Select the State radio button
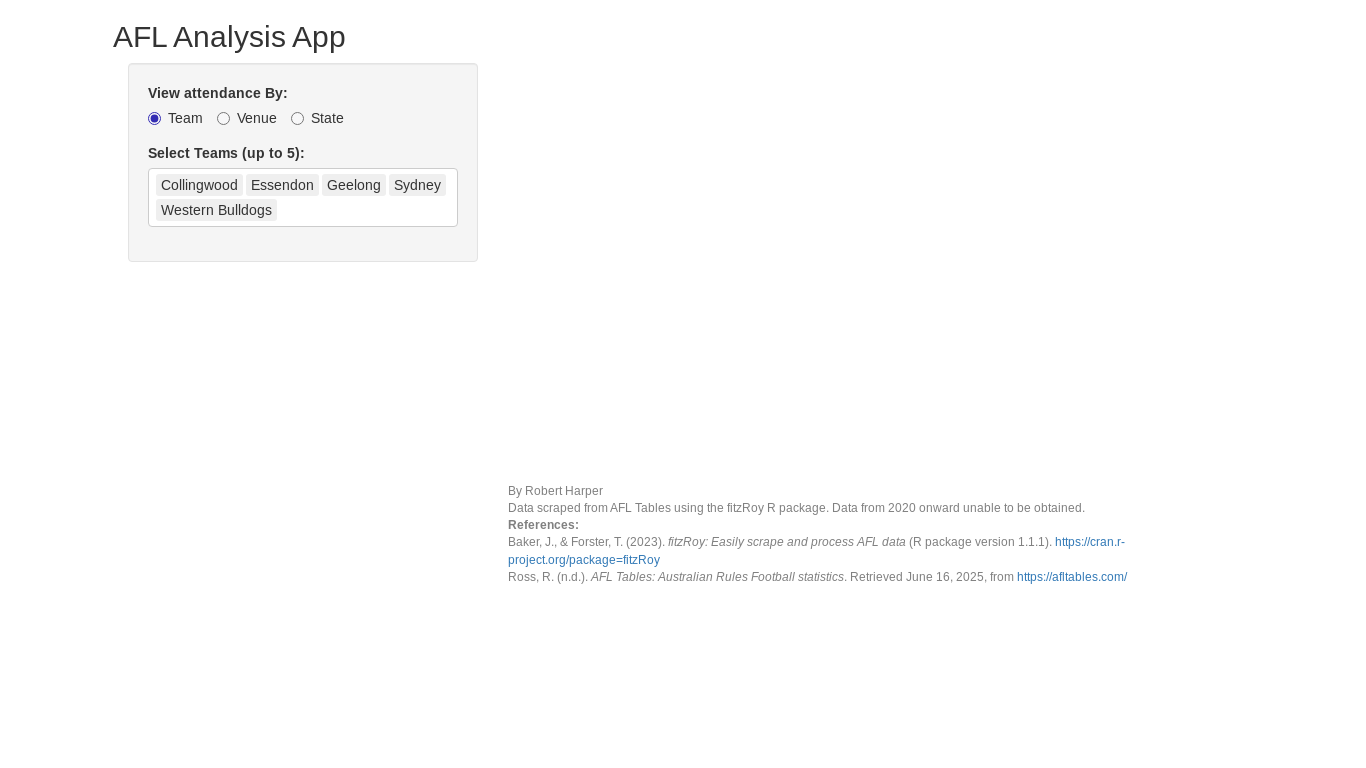Viewport: 1366px width, 768px height. click(298, 119)
